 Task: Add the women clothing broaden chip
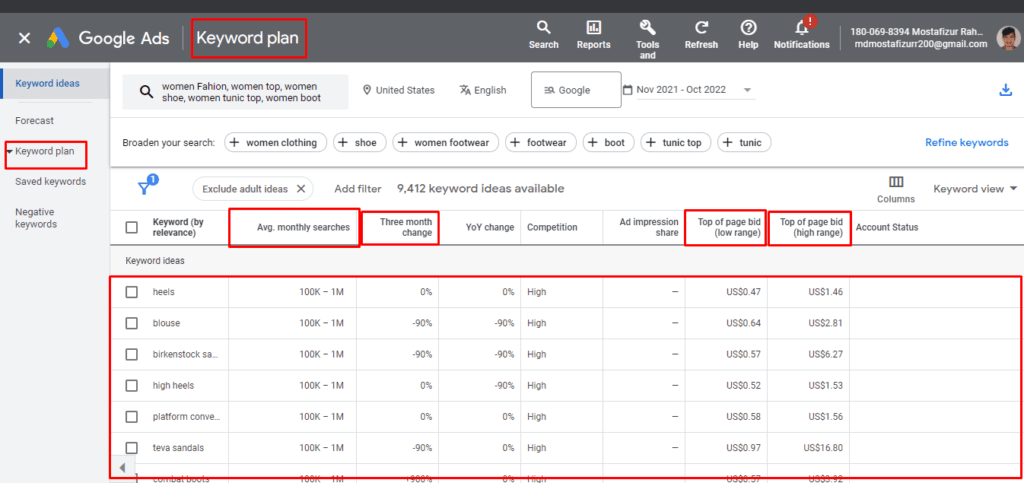(276, 142)
